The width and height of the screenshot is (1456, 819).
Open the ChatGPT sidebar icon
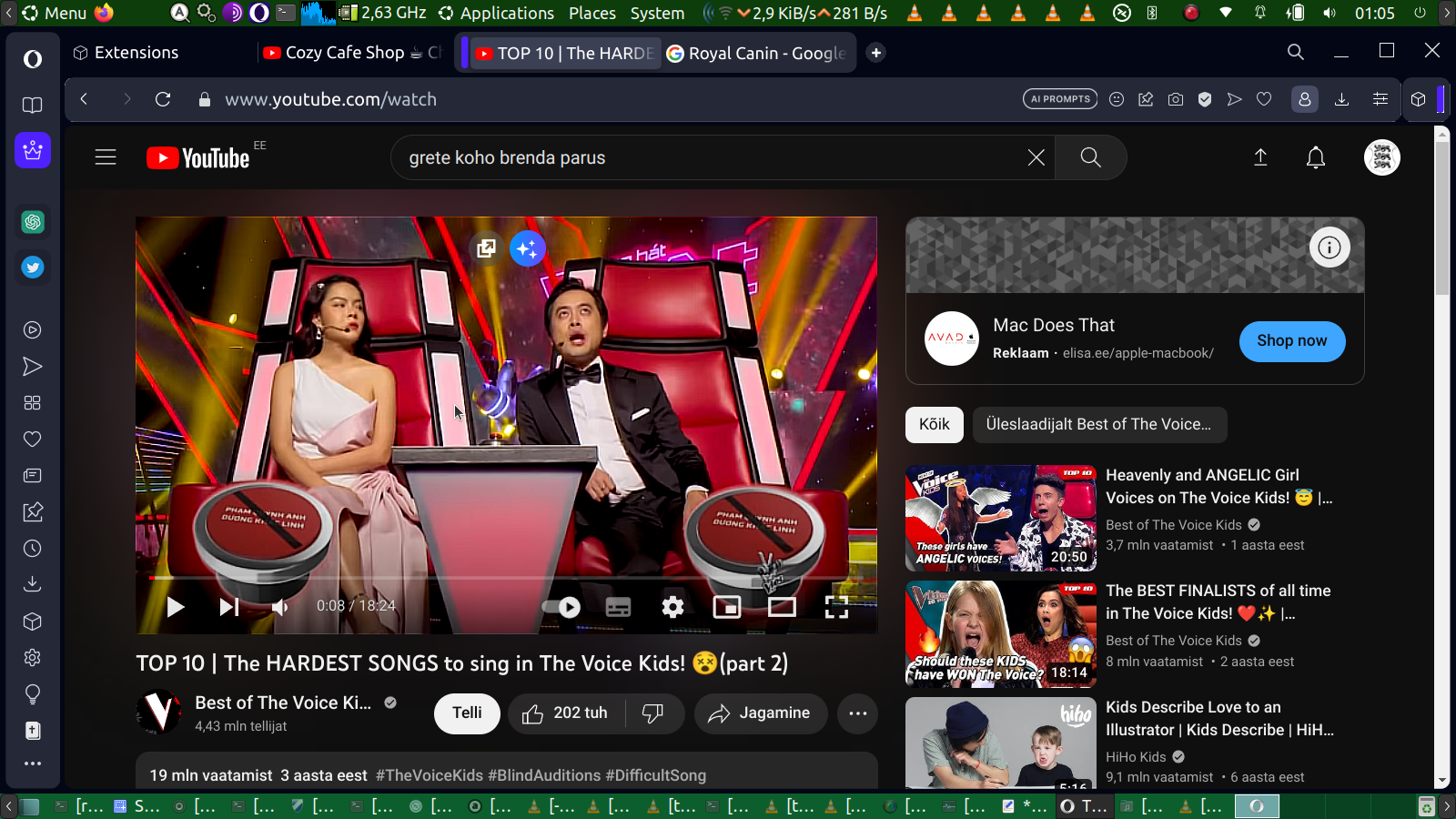33,222
